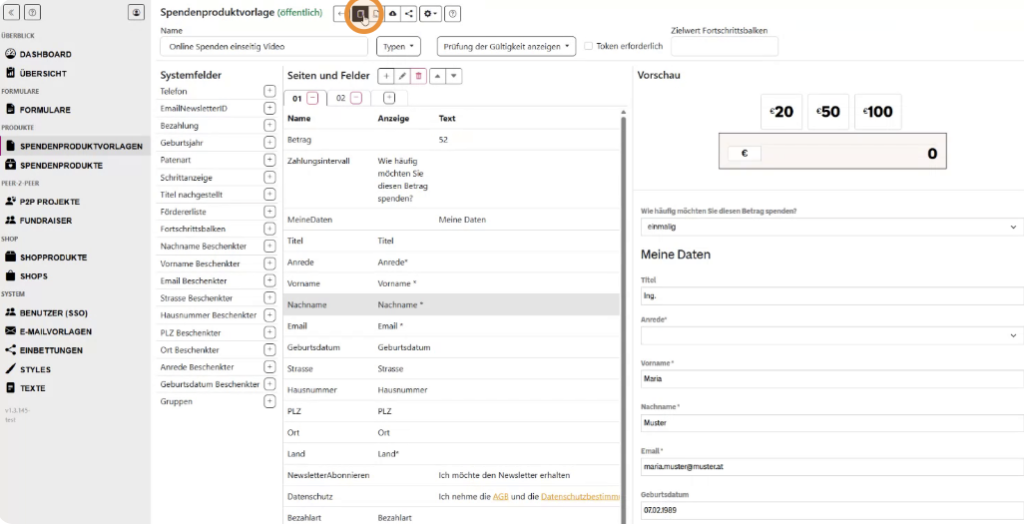Click the Email field with maria.muster@muster.at
This screenshot has width=1024, height=525.
[x=832, y=467]
